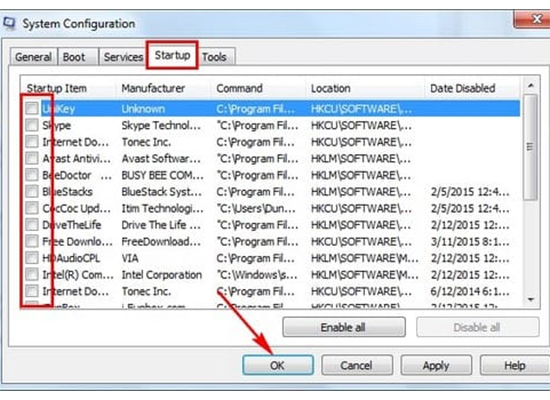The height and width of the screenshot is (400, 550).
Task: Switch to the General tab
Action: pyautogui.click(x=33, y=57)
